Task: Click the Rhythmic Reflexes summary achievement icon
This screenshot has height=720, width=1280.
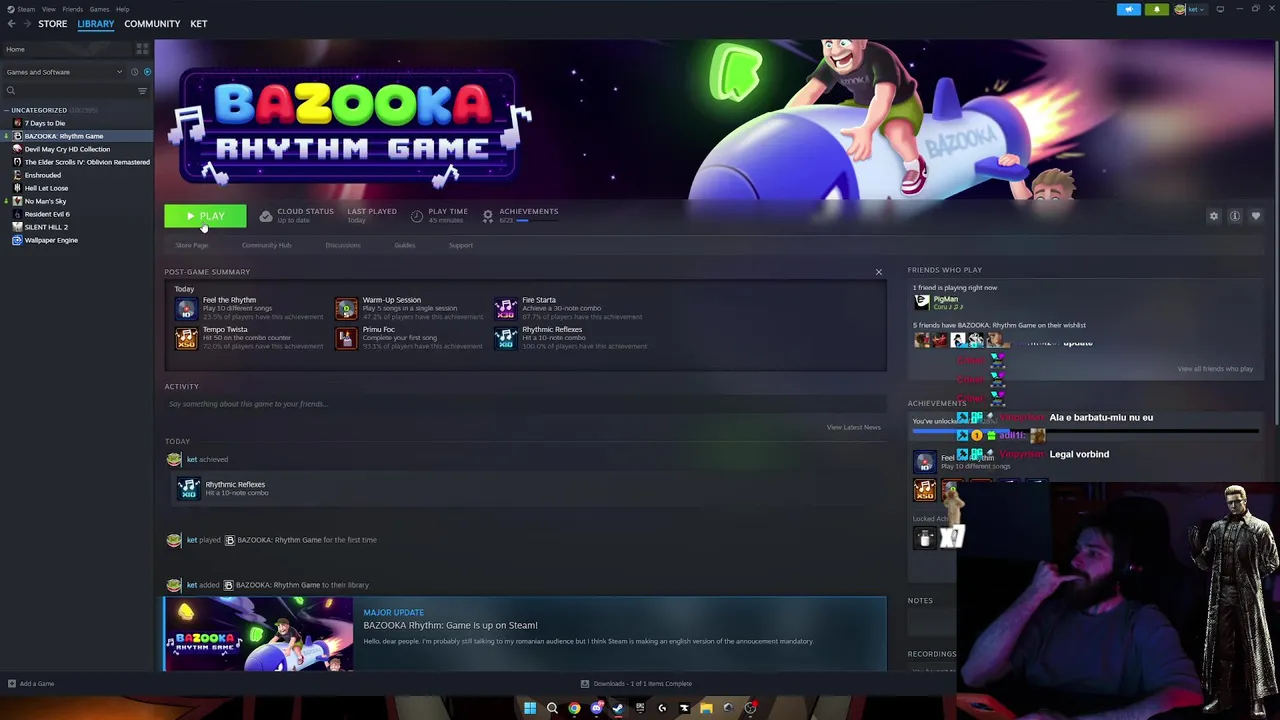Action: pyautogui.click(x=505, y=338)
